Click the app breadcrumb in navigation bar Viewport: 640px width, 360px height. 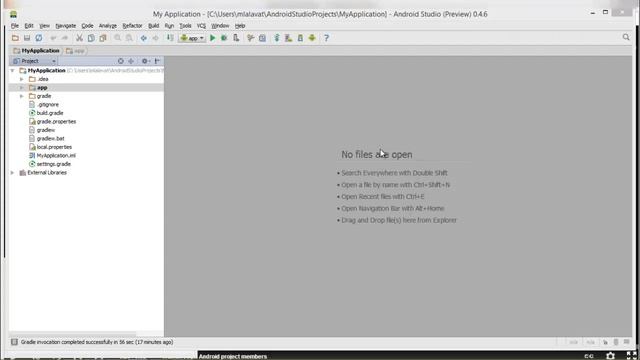coord(75,51)
